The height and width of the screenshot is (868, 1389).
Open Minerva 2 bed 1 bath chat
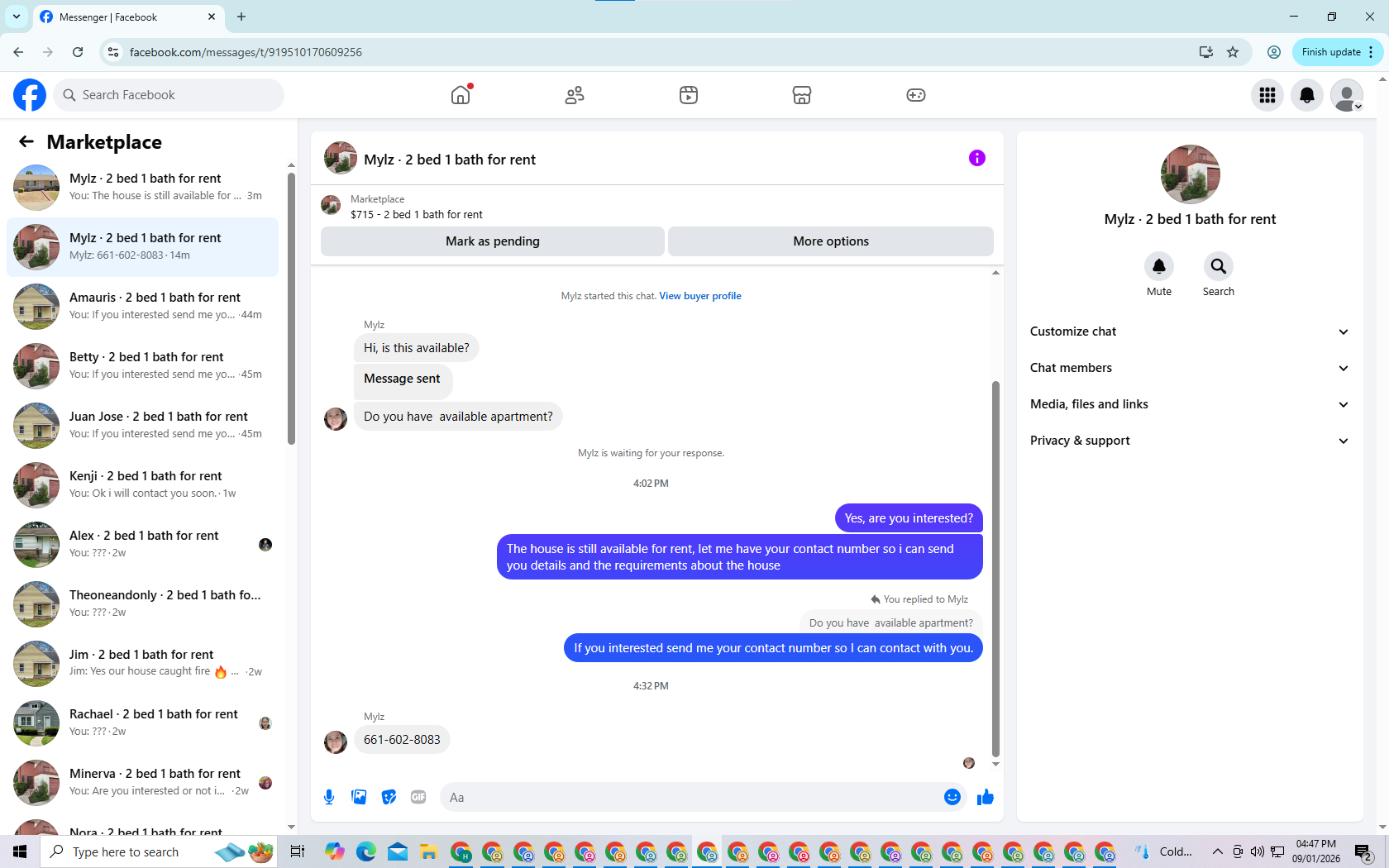[143, 783]
